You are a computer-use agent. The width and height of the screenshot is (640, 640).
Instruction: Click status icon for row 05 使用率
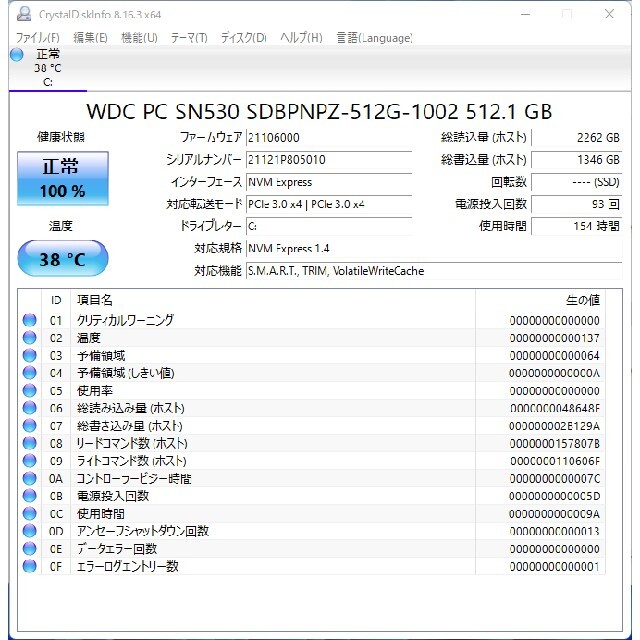point(29,390)
